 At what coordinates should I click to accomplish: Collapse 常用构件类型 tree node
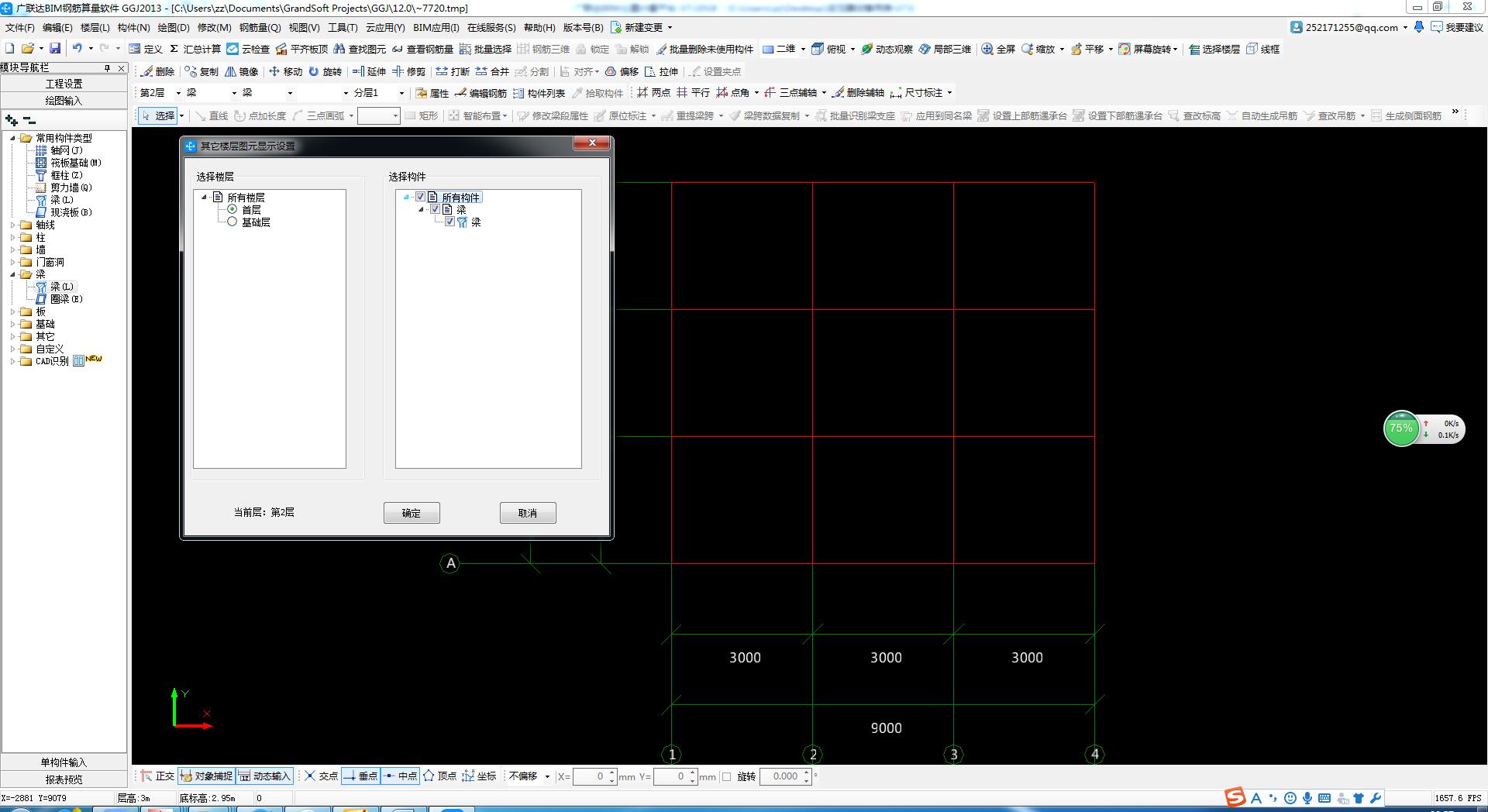coord(13,138)
